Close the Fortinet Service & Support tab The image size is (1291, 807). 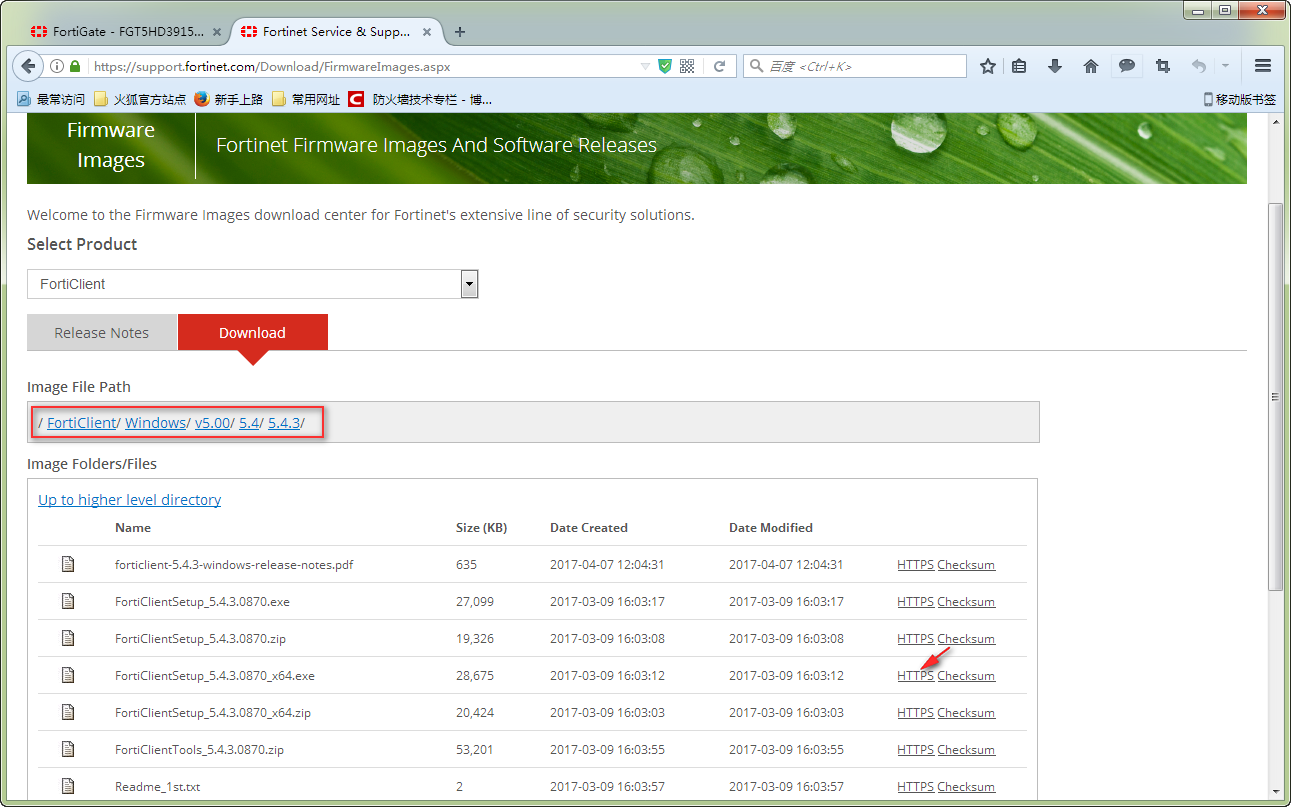[x=428, y=32]
